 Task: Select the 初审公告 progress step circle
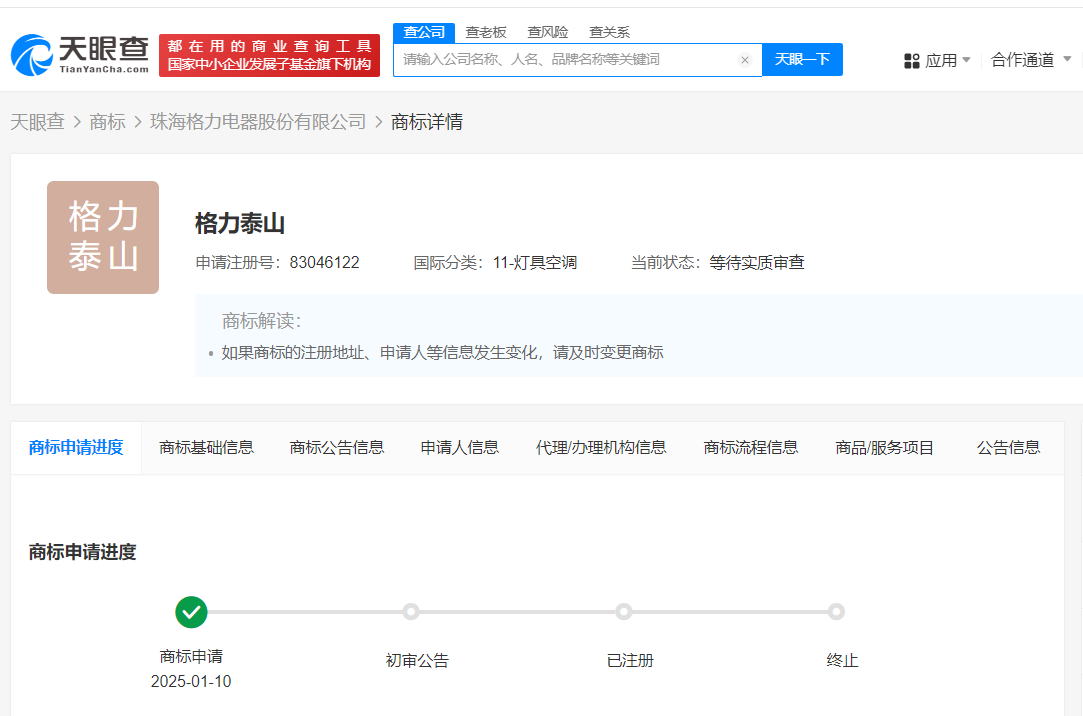click(410, 612)
